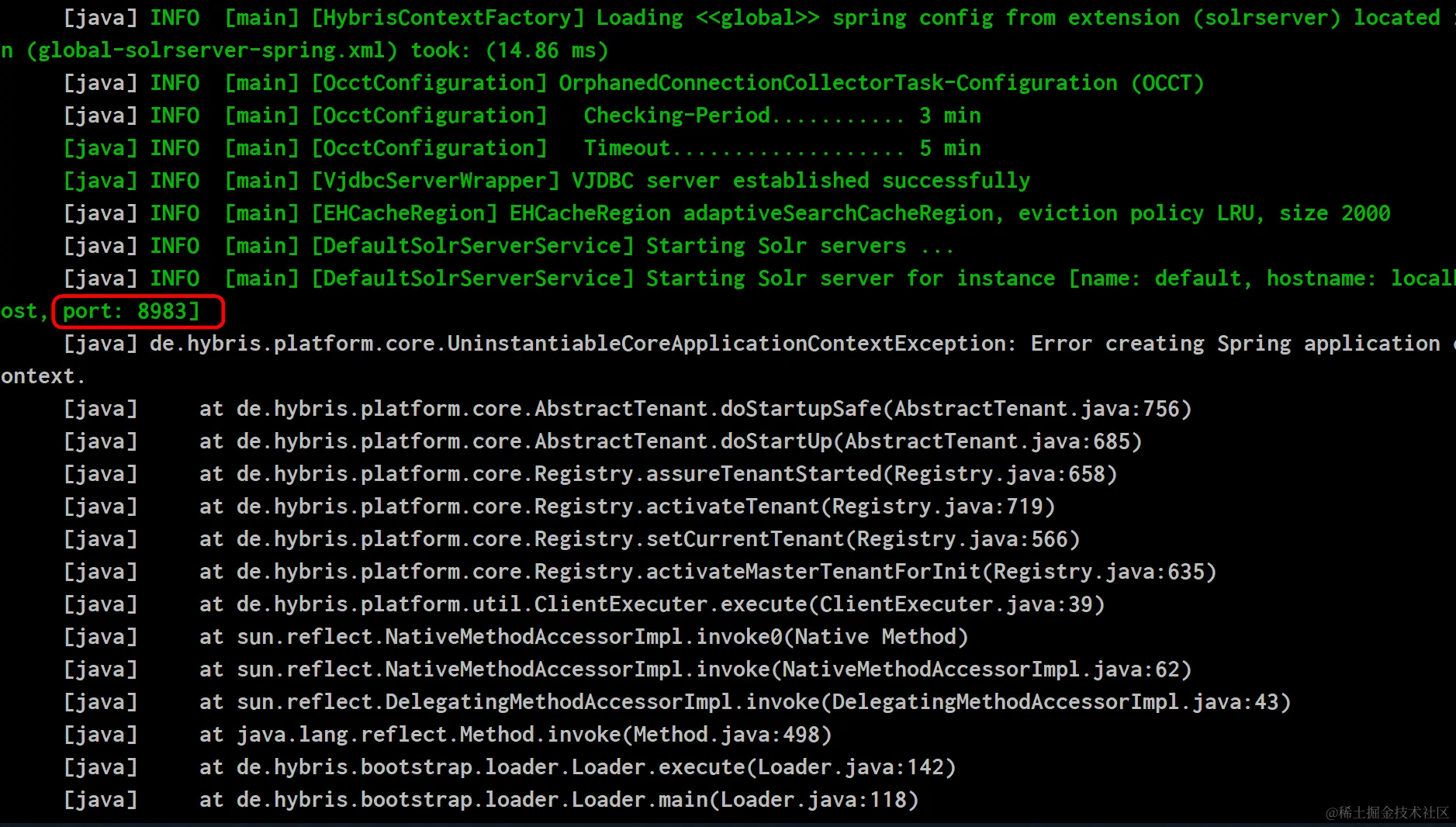Click the OrphanedConnectionCollectorTask-Configuration line
This screenshot has width=1456, height=827.
[634, 84]
